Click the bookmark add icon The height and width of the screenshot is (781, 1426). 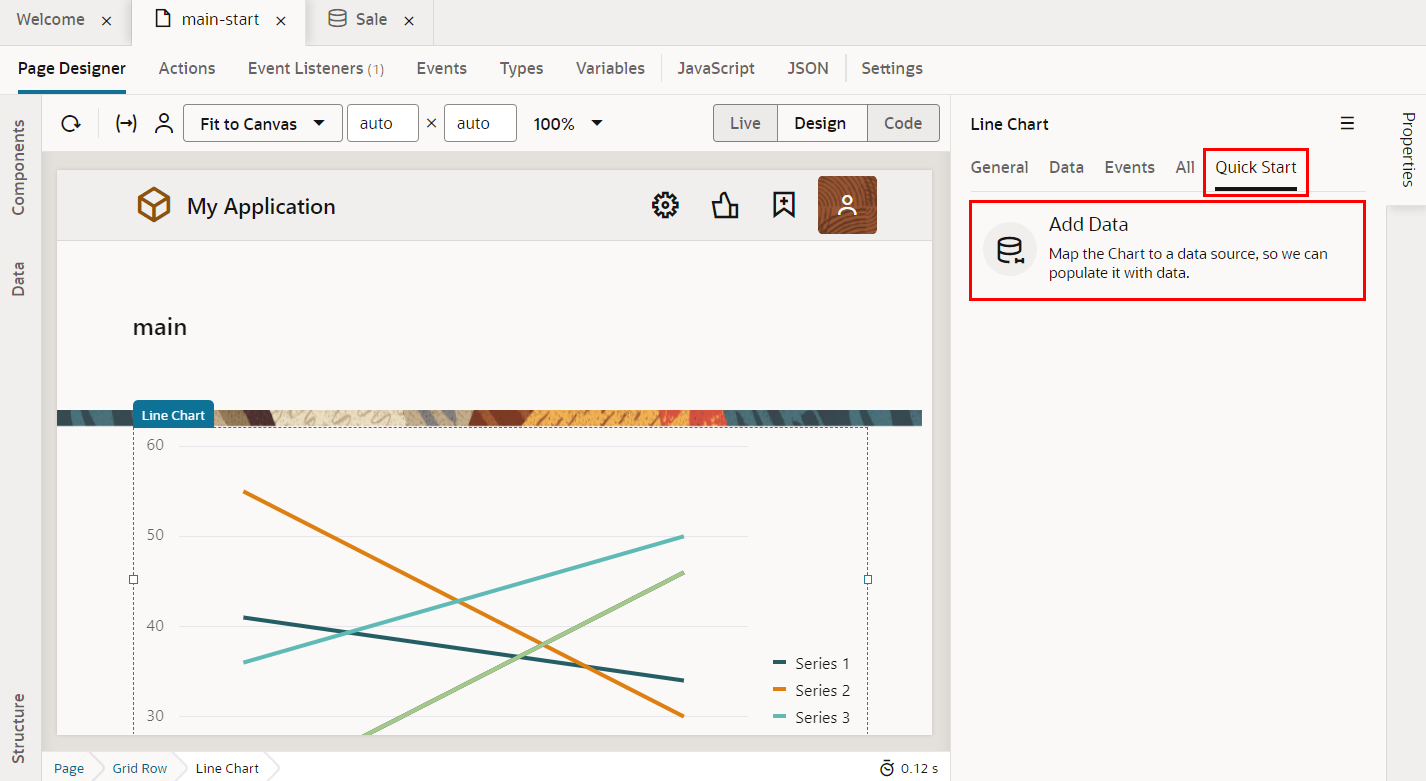[x=784, y=206]
